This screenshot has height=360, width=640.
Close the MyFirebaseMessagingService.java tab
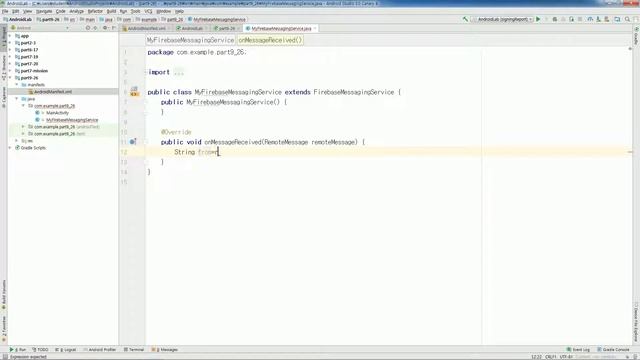315,29
